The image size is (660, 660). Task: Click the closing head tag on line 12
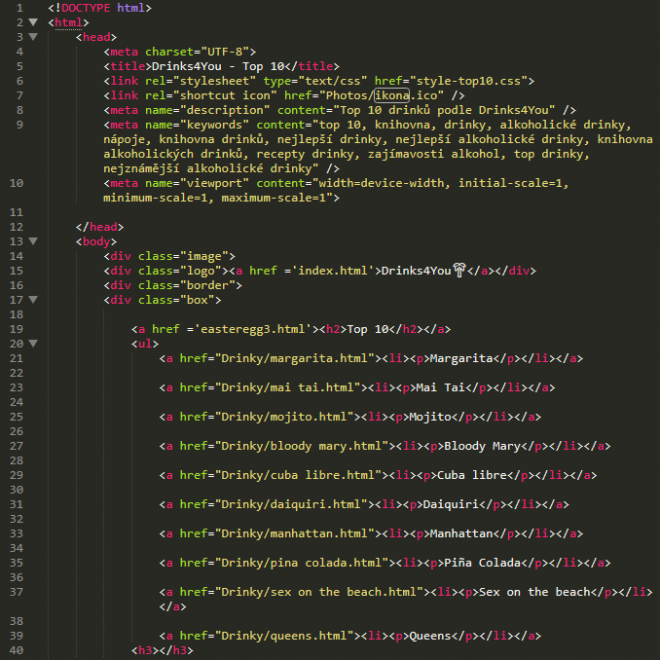tap(100, 227)
